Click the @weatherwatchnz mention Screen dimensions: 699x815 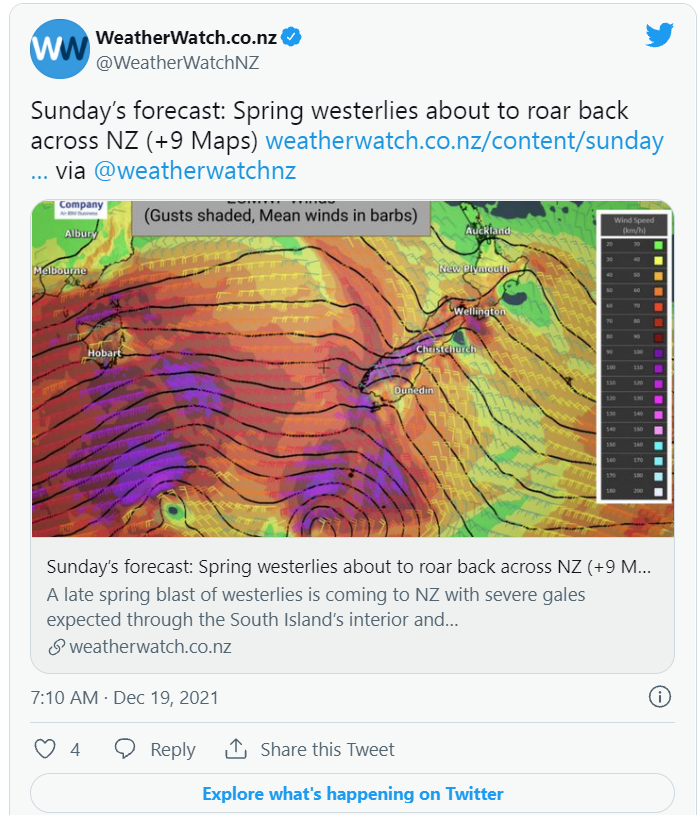[195, 171]
